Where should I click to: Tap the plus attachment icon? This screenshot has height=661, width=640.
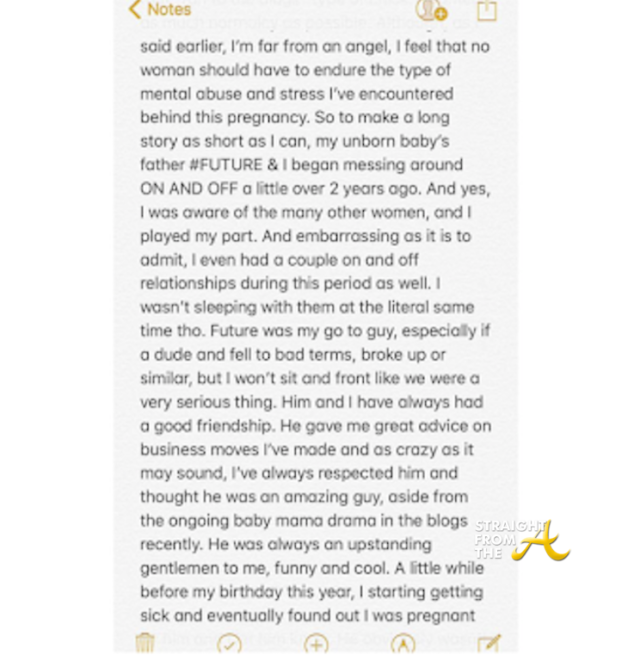(x=316, y=645)
